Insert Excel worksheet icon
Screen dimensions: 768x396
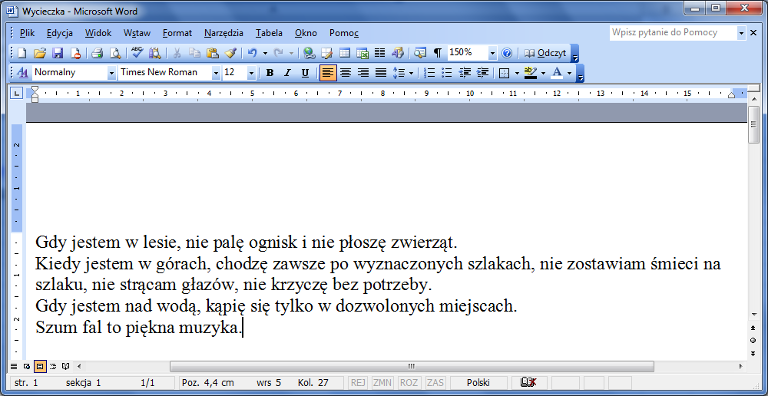(362, 53)
